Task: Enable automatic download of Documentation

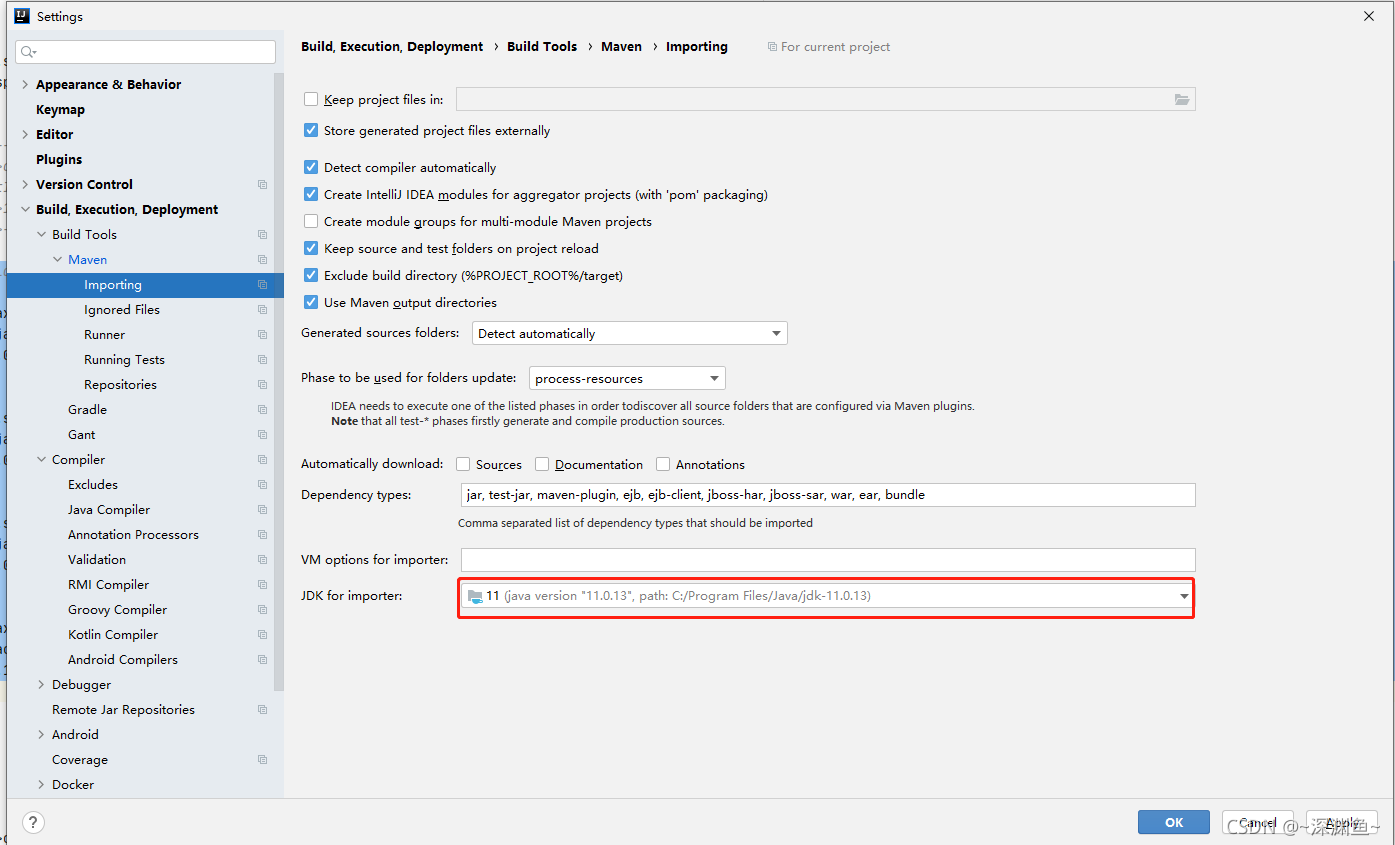Action: [542, 464]
